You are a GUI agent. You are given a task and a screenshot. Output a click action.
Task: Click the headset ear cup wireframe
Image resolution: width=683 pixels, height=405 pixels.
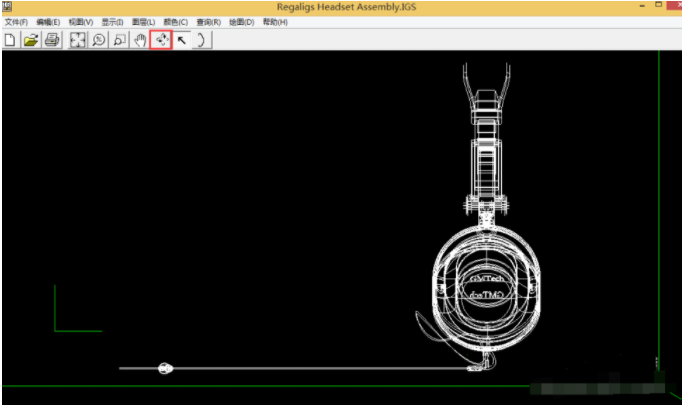pyautogui.click(x=487, y=287)
